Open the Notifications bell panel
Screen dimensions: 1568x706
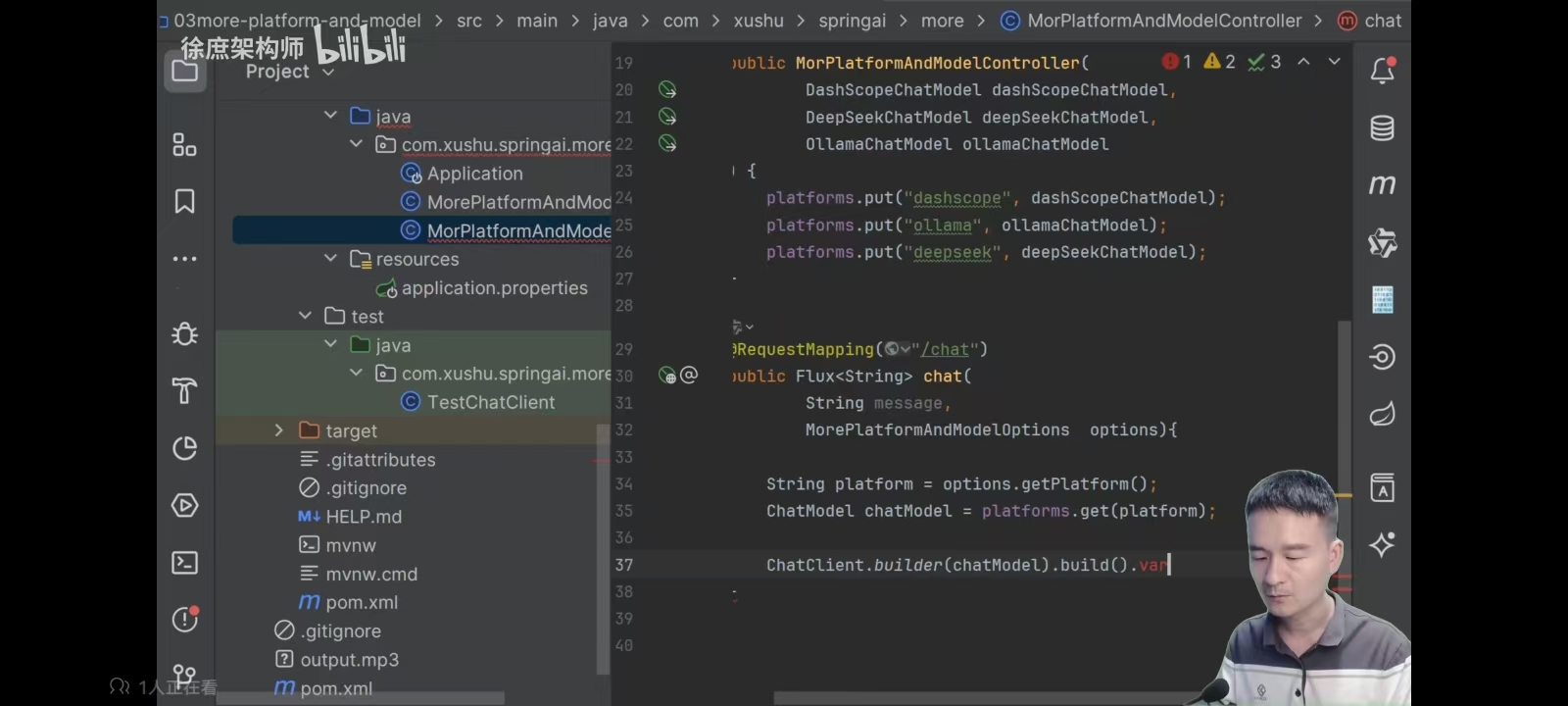pyautogui.click(x=1383, y=71)
